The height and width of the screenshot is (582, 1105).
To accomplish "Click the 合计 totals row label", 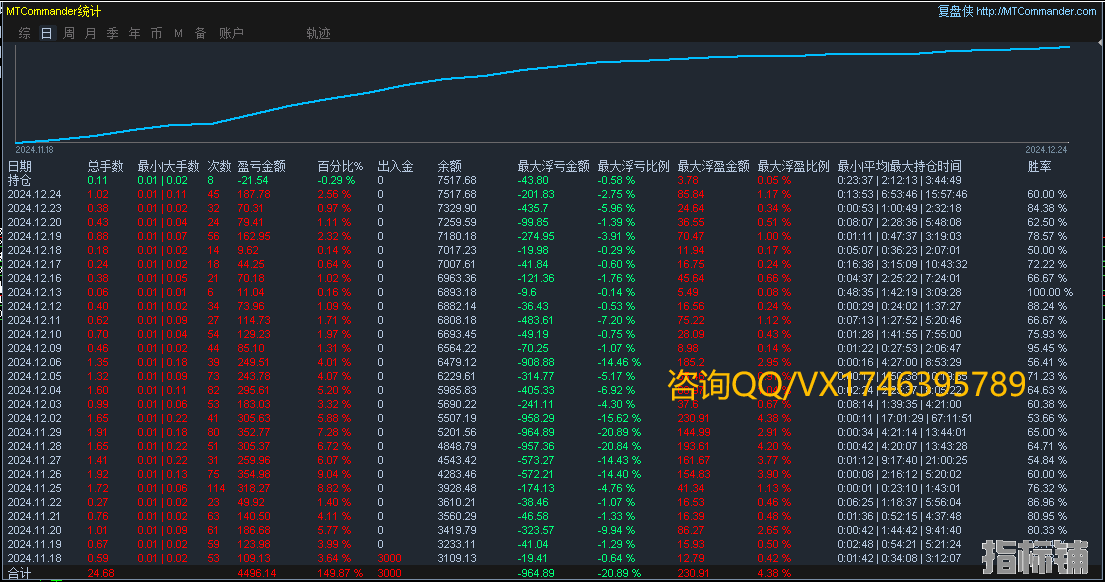I will (20, 574).
